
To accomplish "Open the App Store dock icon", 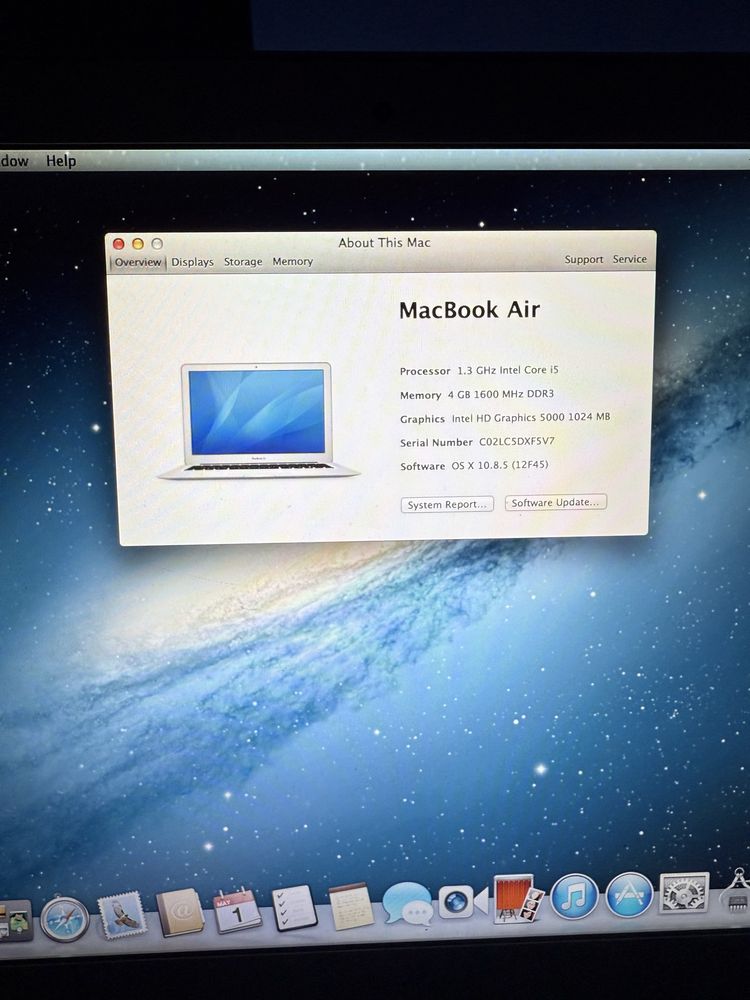I will (629, 894).
